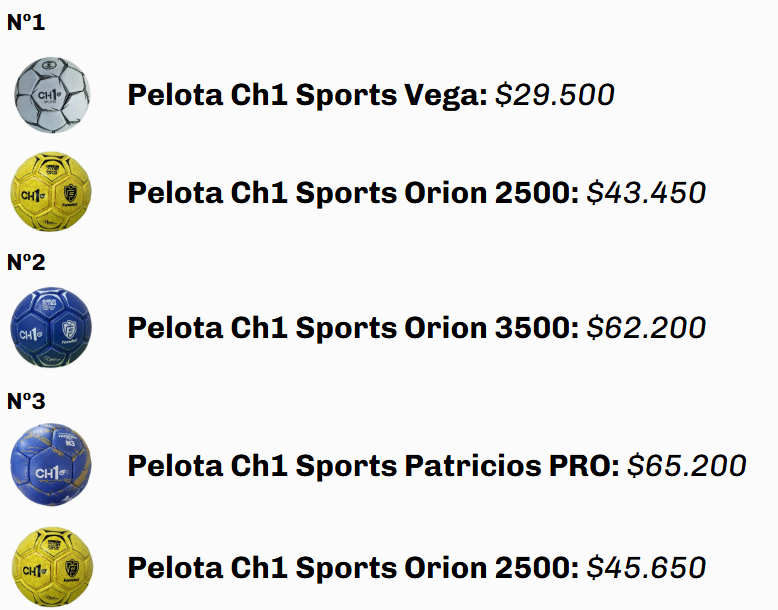
Task: Click the Nº2 heading
Action: [26, 262]
